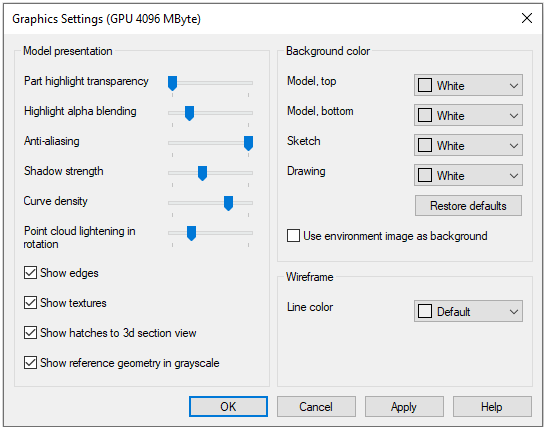The width and height of the screenshot is (544, 430).
Task: Click the Shadow strength slider handle
Action: 202,173
